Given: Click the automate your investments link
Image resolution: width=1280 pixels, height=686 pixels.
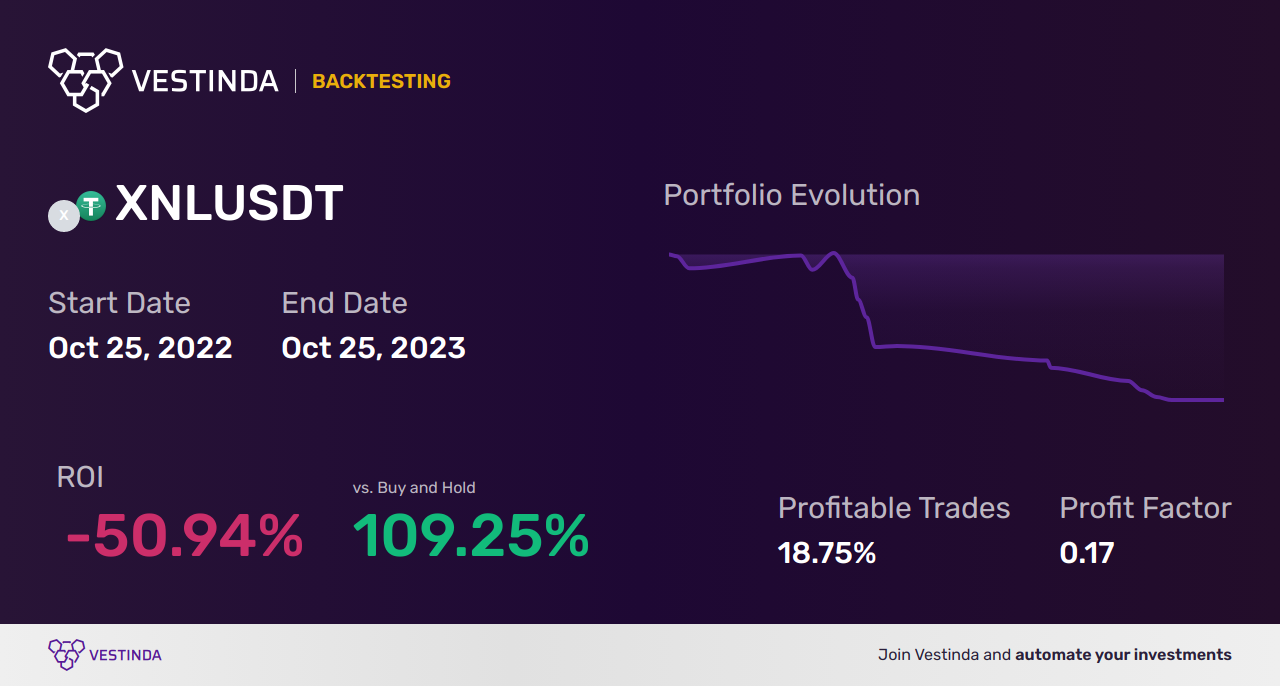Looking at the screenshot, I should click(1123, 655).
